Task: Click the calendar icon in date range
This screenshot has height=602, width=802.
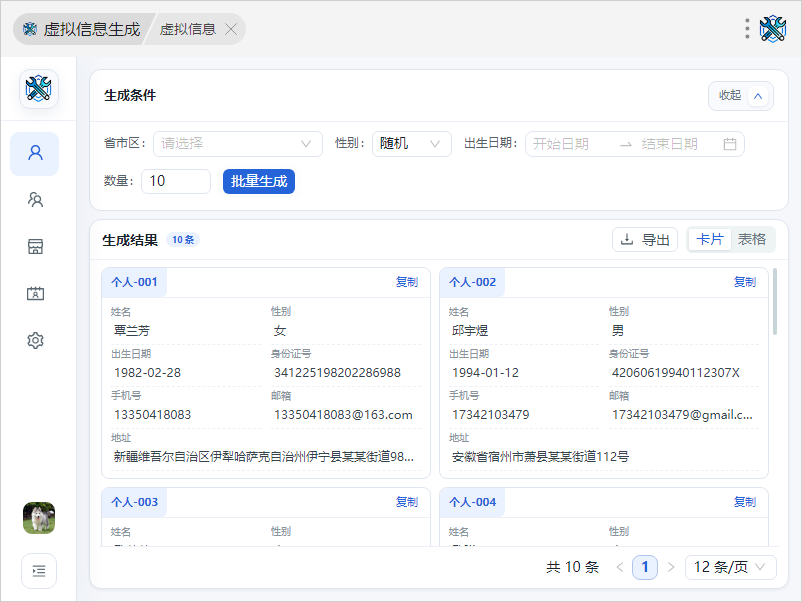Action: 730,144
